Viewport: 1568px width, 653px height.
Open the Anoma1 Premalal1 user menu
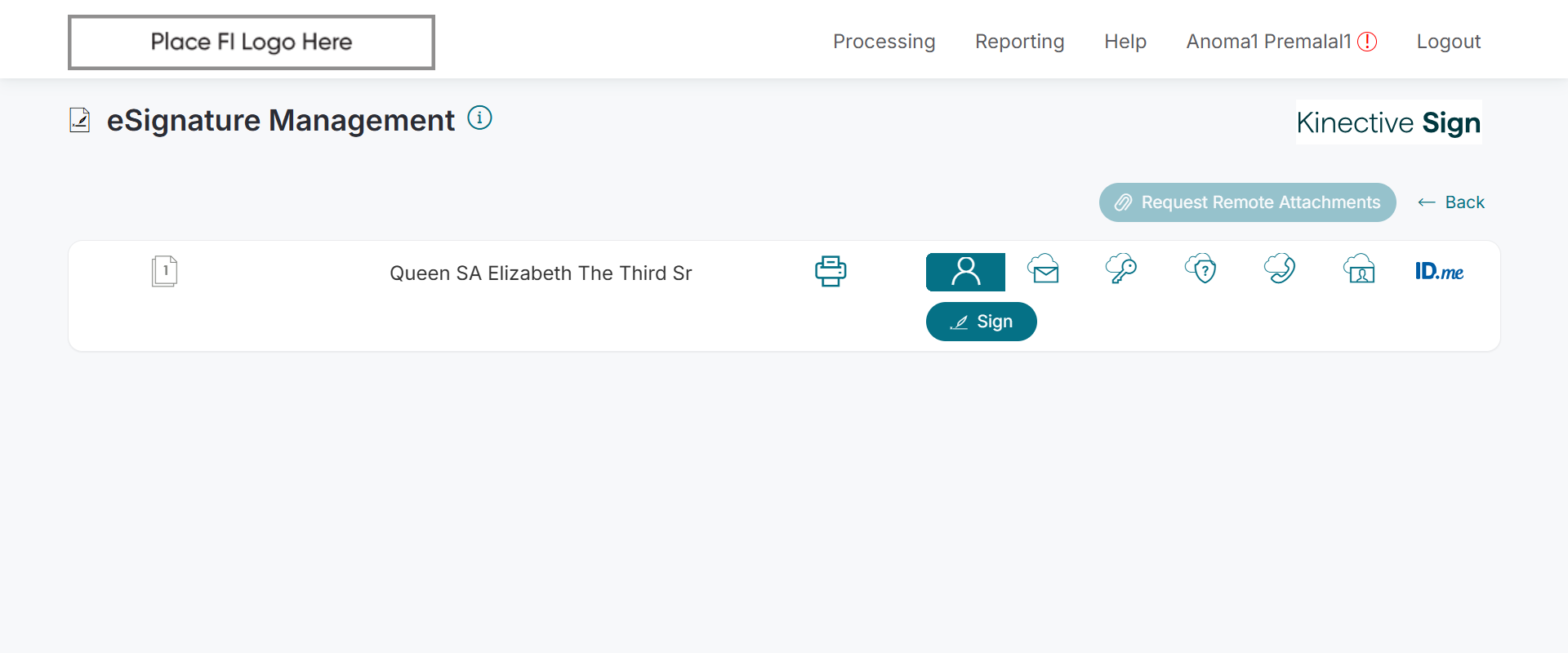click(x=1268, y=42)
